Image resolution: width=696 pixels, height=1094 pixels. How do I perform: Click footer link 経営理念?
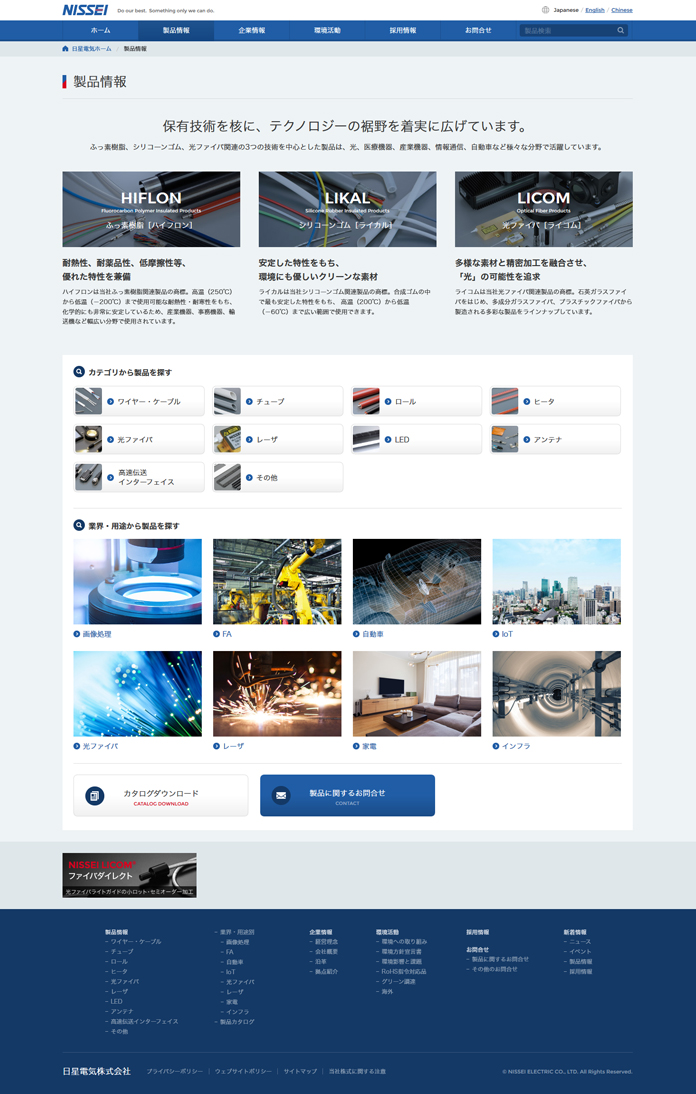pyautogui.click(x=324, y=942)
